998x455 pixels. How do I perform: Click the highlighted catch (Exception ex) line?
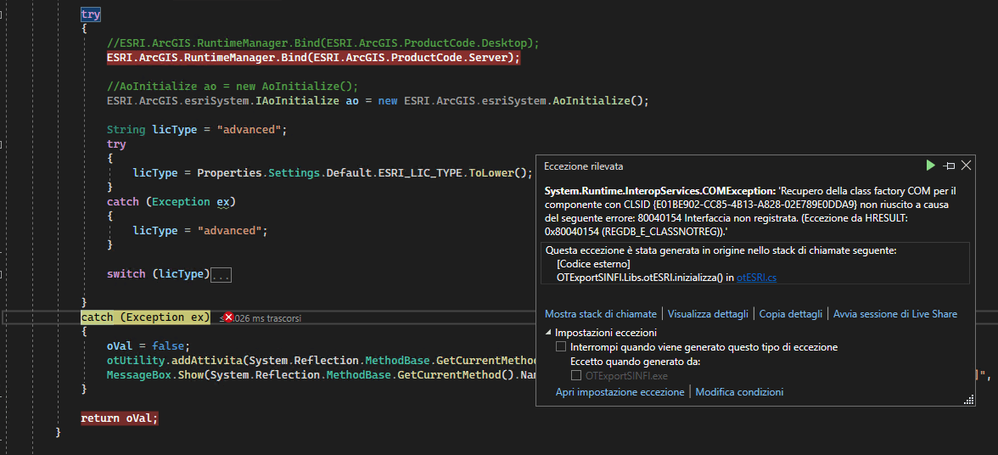pyautogui.click(x=146, y=317)
